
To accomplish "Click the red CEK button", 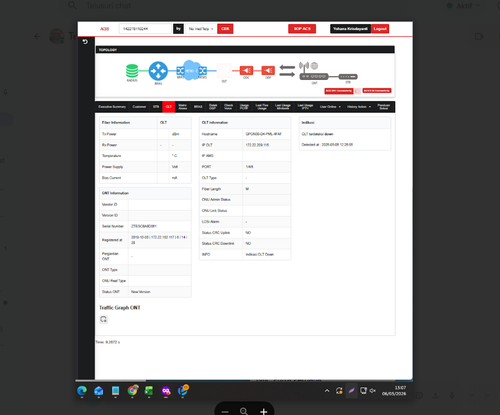I will pyautogui.click(x=225, y=29).
